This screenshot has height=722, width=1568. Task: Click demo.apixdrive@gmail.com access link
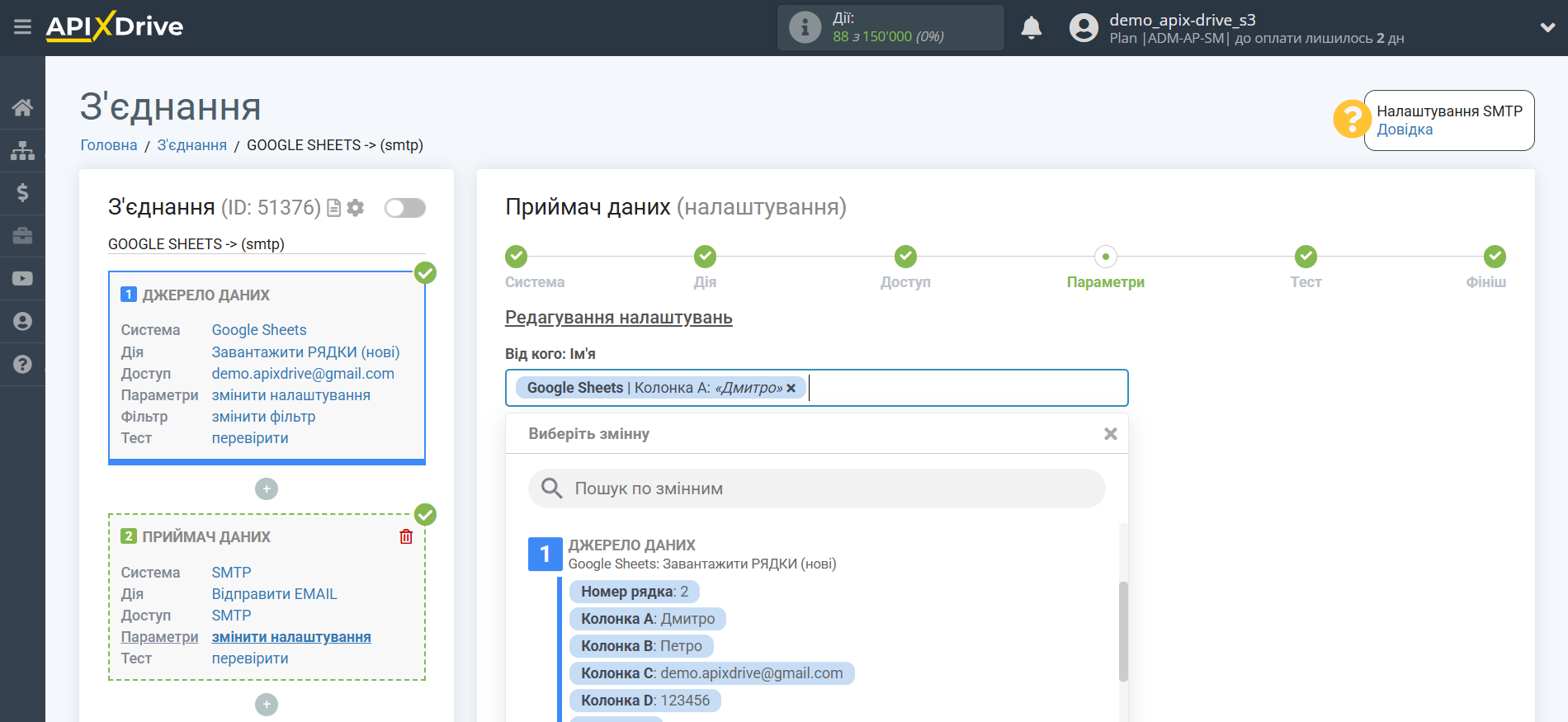(x=303, y=374)
